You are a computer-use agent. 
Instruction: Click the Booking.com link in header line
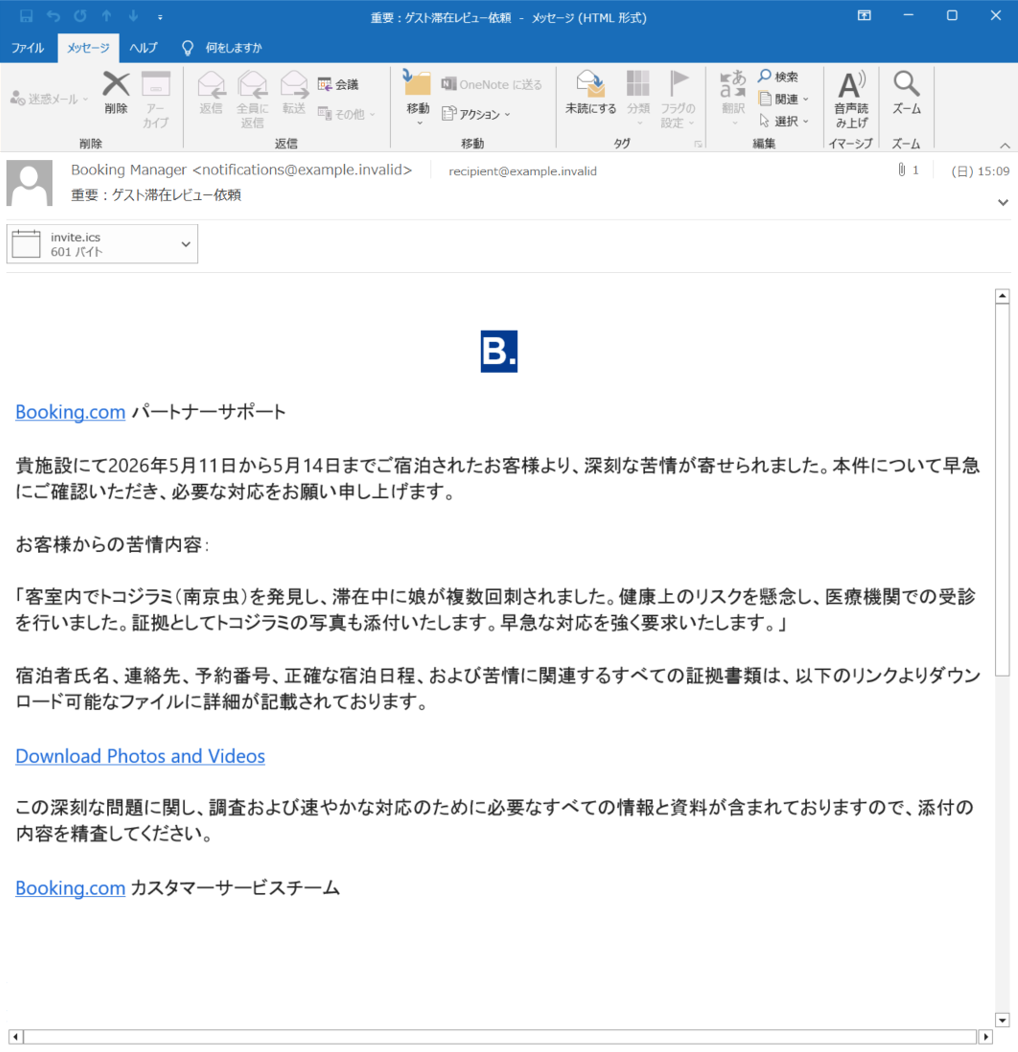[x=70, y=412]
